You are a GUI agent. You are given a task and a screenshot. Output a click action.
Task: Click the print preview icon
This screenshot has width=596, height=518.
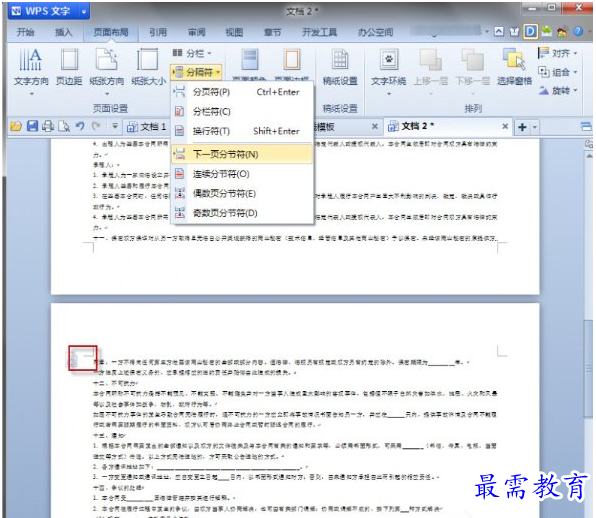click(64, 126)
